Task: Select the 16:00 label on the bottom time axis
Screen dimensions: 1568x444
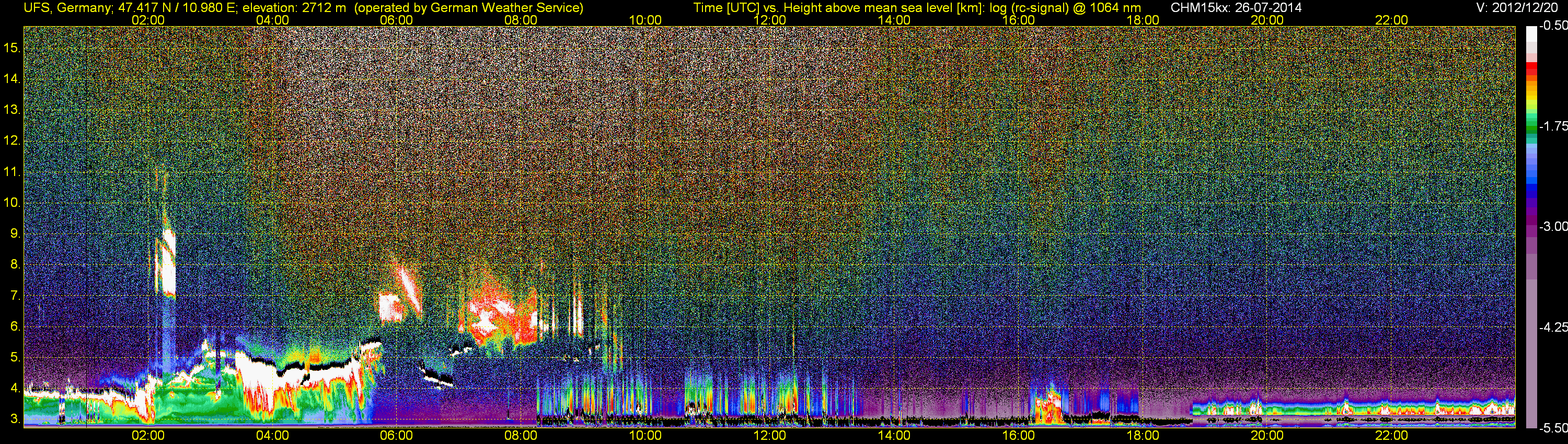Action: (x=1018, y=436)
